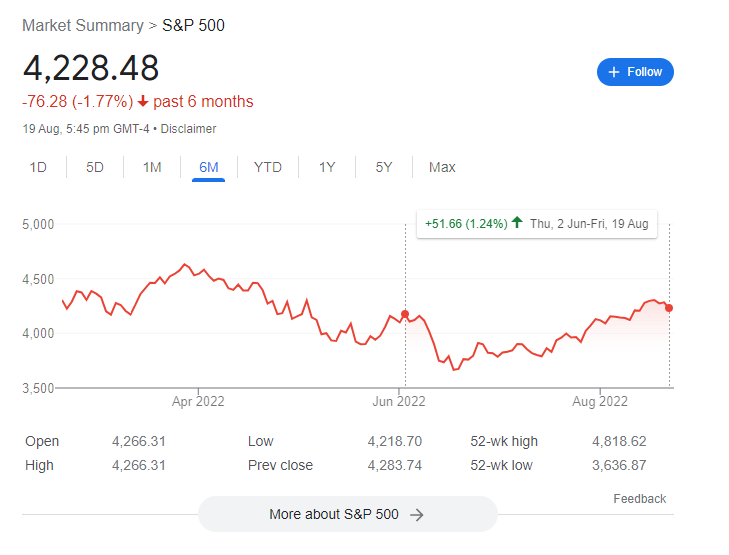Open the Market Summary breadcrumb link
The width and height of the screenshot is (729, 555).
pyautogui.click(x=83, y=26)
